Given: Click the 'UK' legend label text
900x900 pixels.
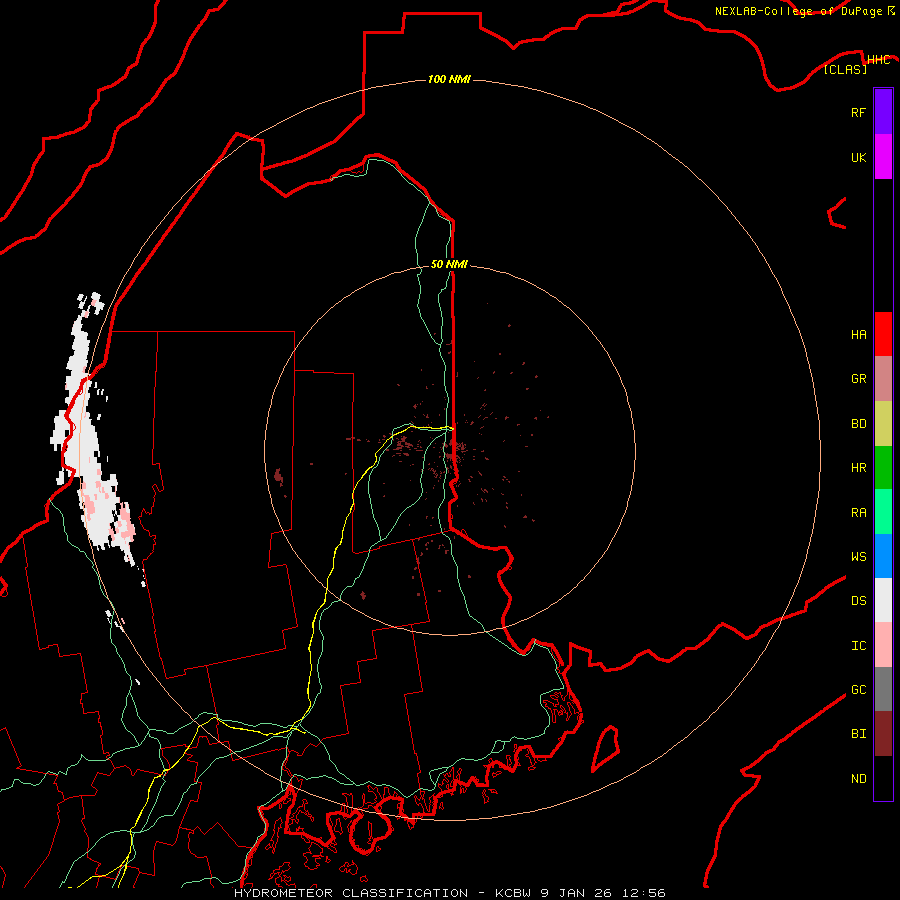Looking at the screenshot, I should pos(858,157).
